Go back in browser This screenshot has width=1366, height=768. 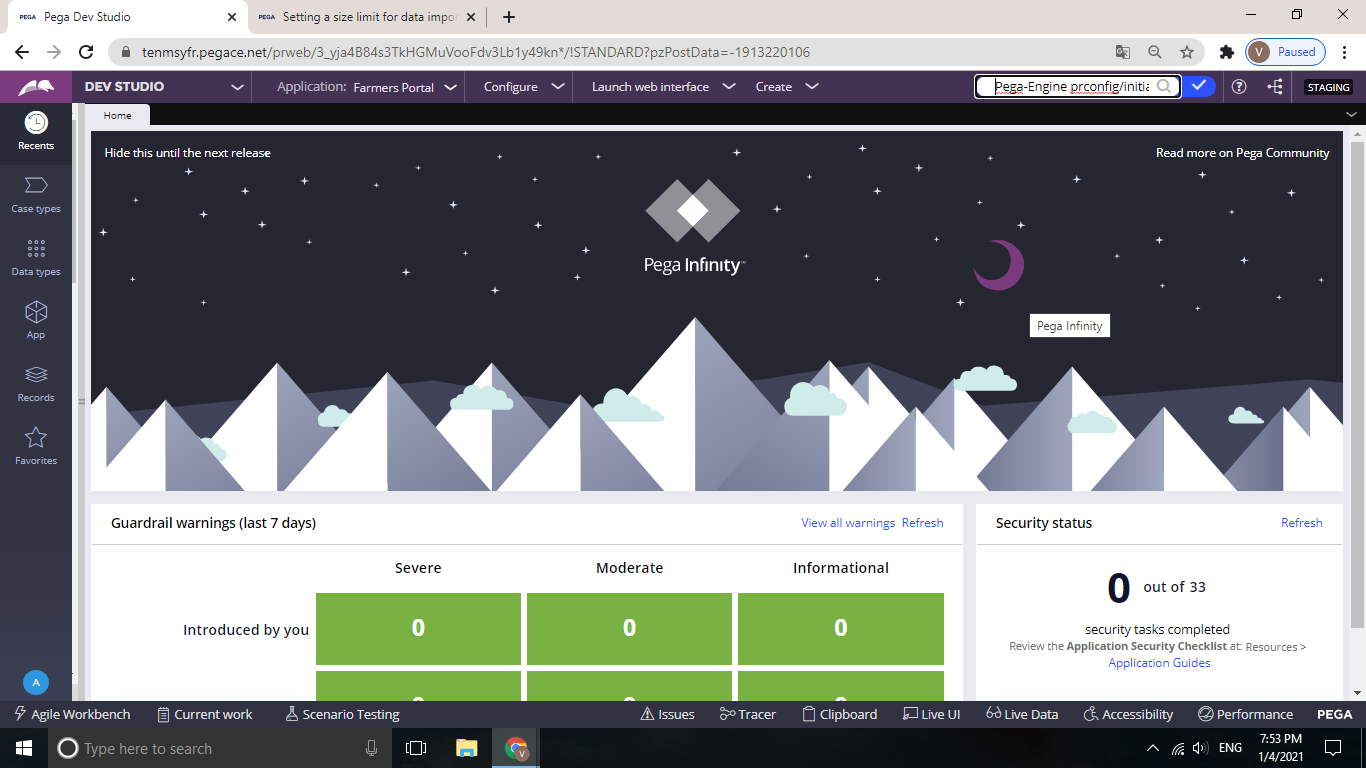pyautogui.click(x=22, y=52)
